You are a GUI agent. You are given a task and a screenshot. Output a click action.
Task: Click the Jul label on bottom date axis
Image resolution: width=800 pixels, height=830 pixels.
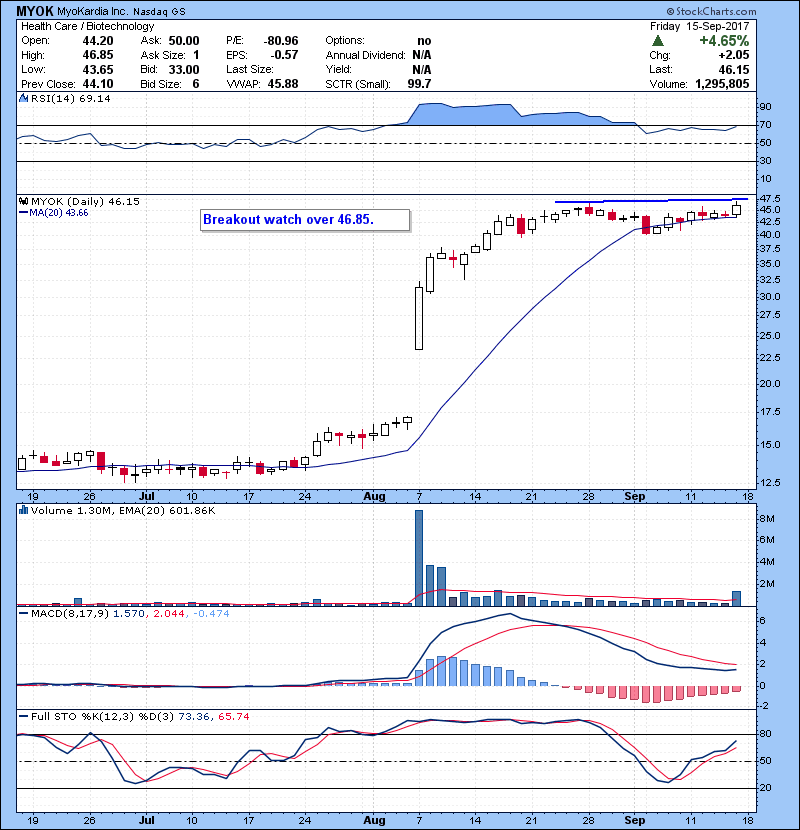coord(147,820)
